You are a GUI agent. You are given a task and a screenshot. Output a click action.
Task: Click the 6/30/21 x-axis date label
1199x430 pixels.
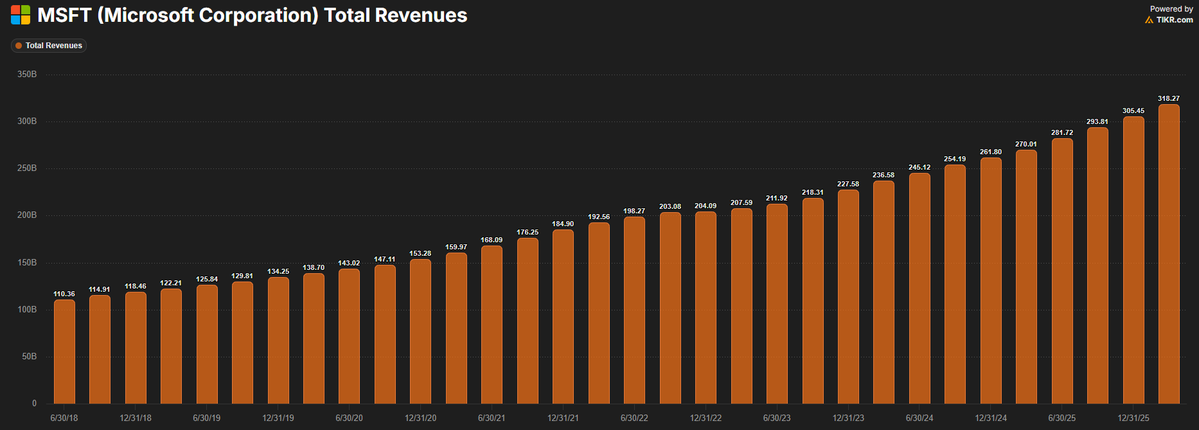(492, 419)
